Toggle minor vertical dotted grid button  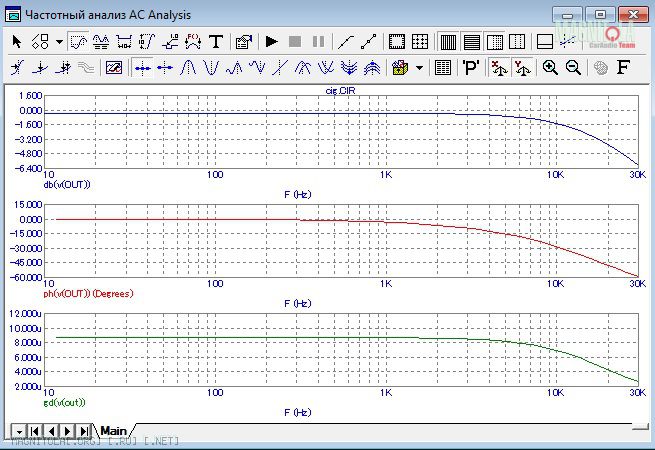coord(517,42)
